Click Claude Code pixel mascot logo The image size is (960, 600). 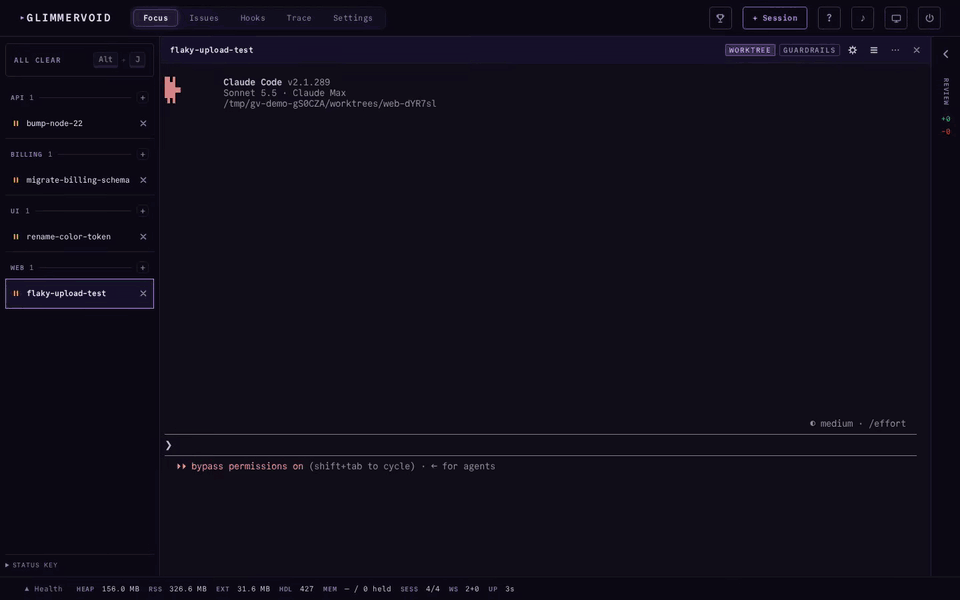[x=172, y=90]
